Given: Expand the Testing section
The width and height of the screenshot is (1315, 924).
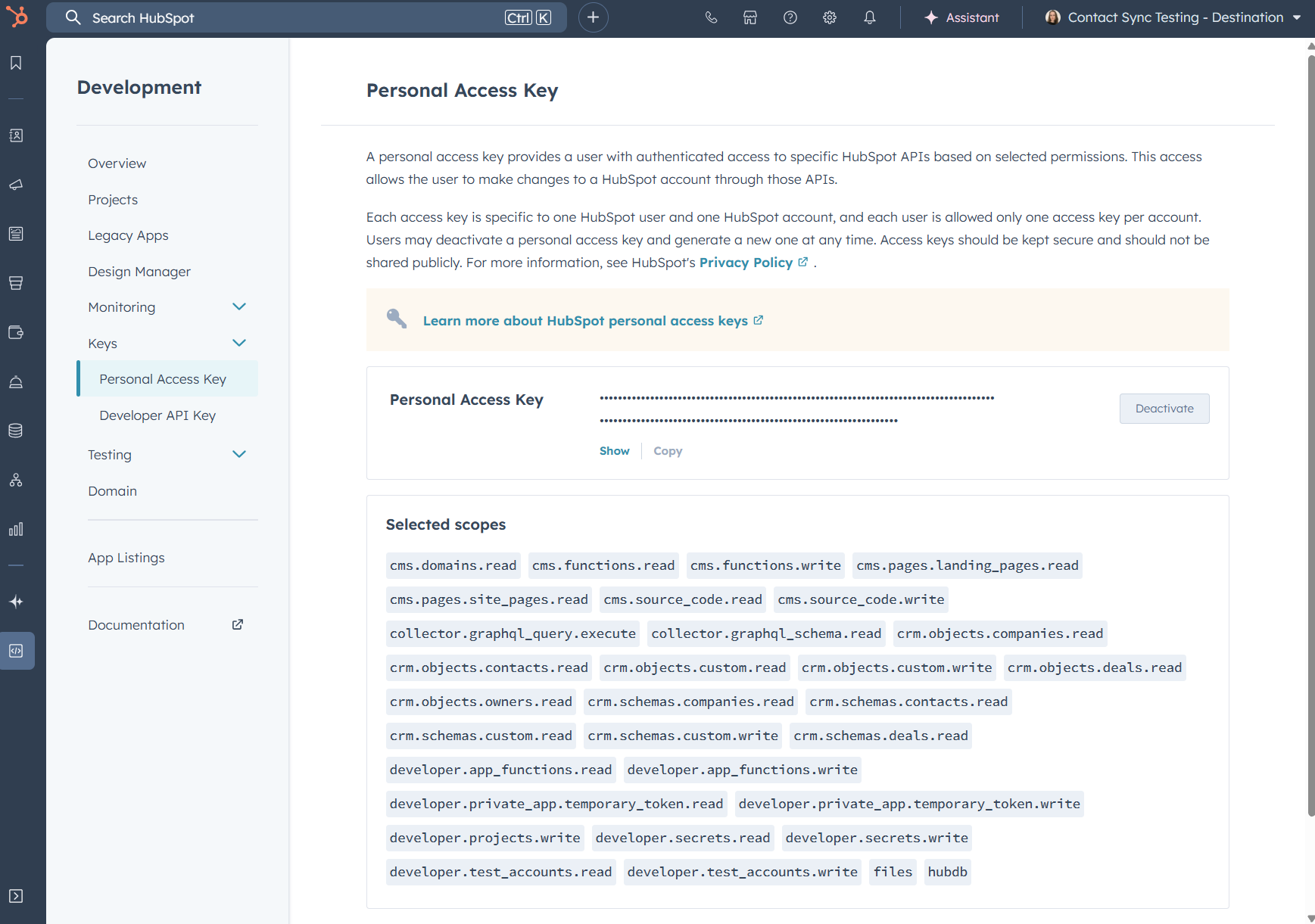Looking at the screenshot, I should point(239,454).
